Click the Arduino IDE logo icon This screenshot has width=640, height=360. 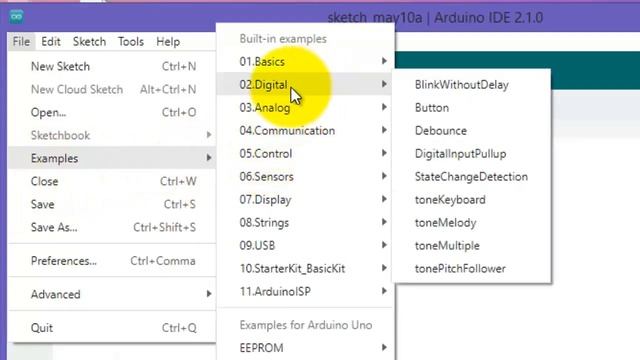pos(16,16)
